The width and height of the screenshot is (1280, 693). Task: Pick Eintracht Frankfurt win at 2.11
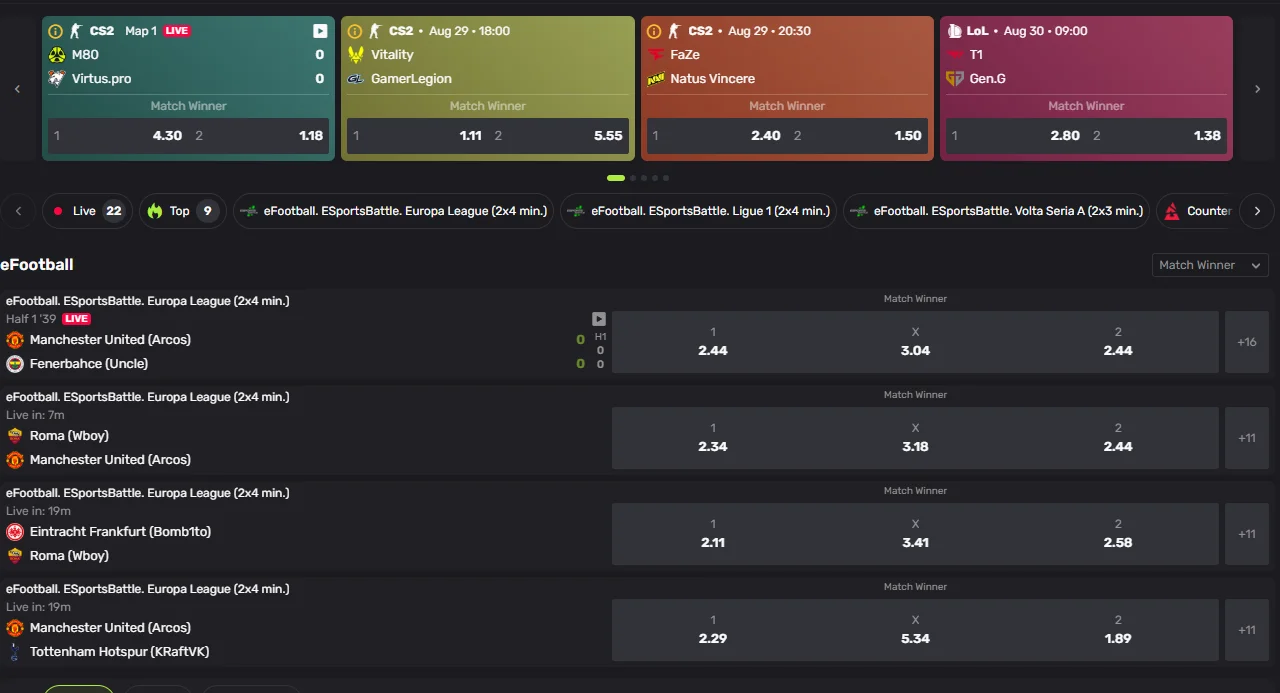coord(713,534)
